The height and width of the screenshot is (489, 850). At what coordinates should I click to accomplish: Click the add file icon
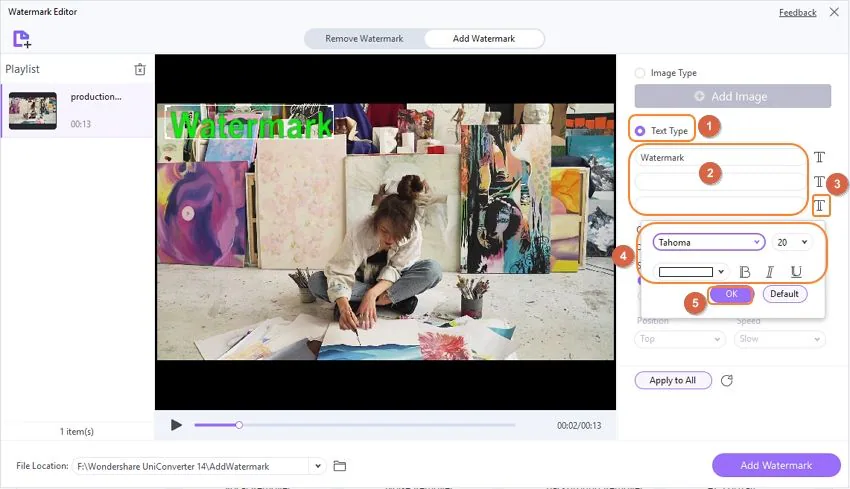tap(22, 39)
